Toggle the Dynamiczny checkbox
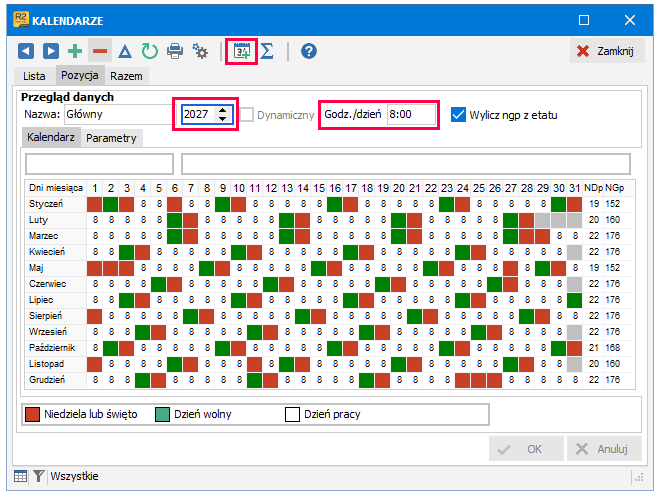The width and height of the screenshot is (667, 503). (247, 115)
